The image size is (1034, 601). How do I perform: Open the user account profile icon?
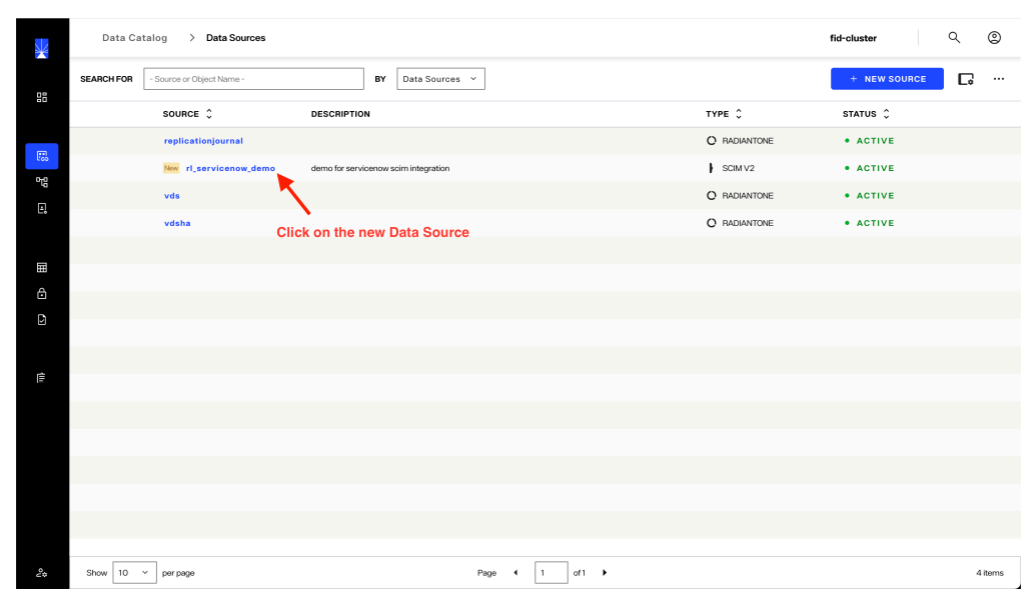click(x=994, y=38)
